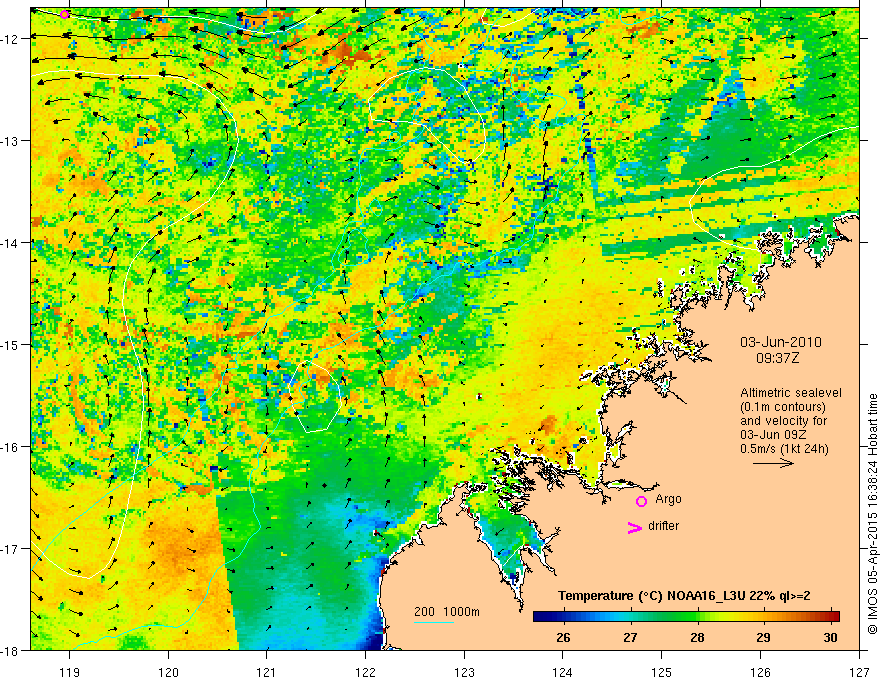Click the magenta Argo circle in legend

pyautogui.click(x=641, y=501)
